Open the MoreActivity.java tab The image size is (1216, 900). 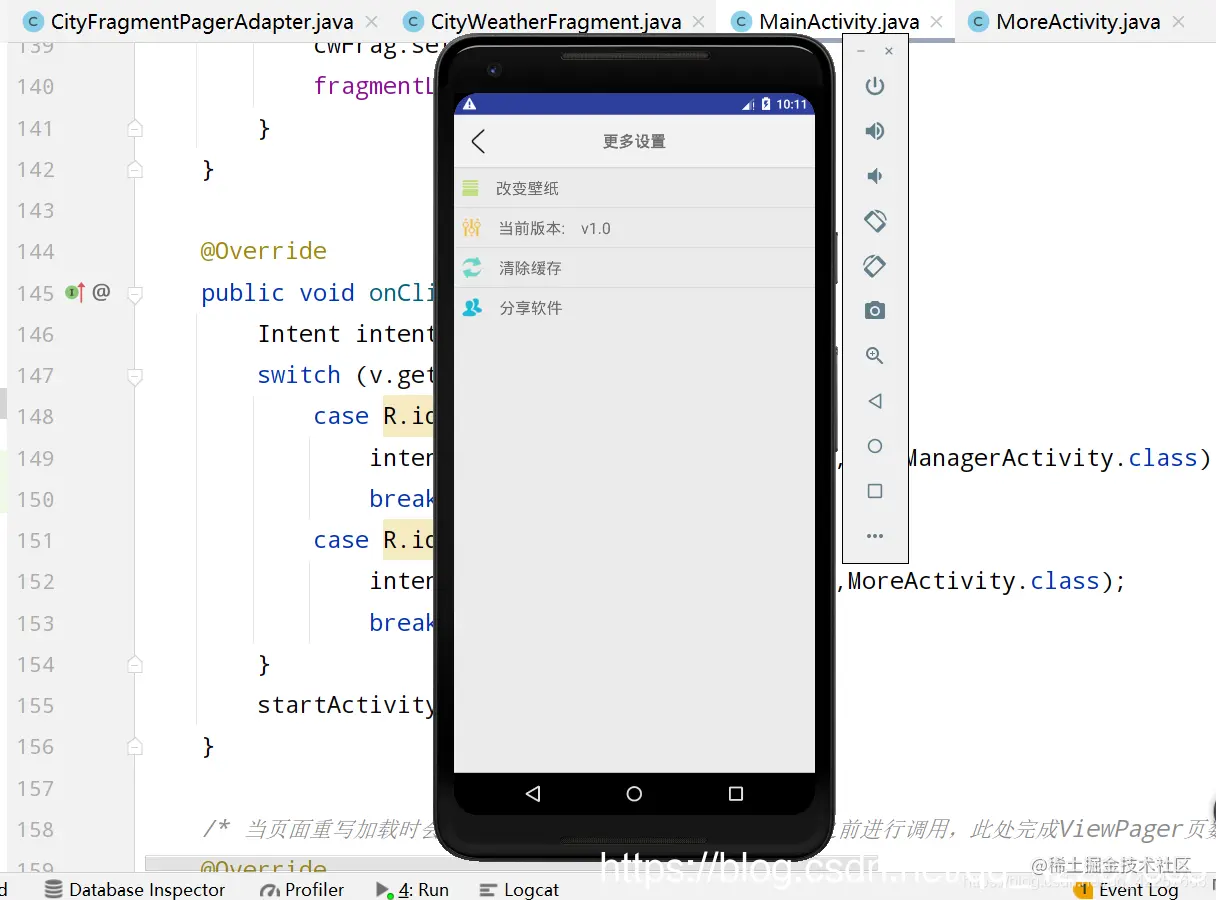(x=1078, y=22)
